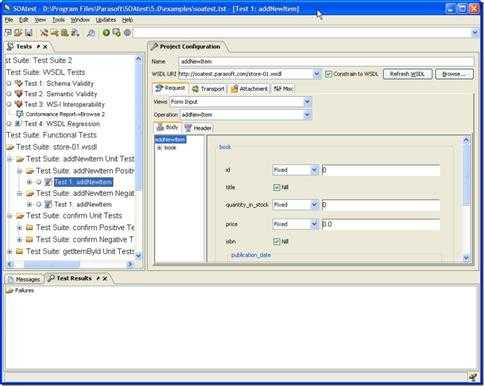Click into the Name input field
Image resolution: width=484 pixels, height=386 pixels.
click(x=326, y=61)
